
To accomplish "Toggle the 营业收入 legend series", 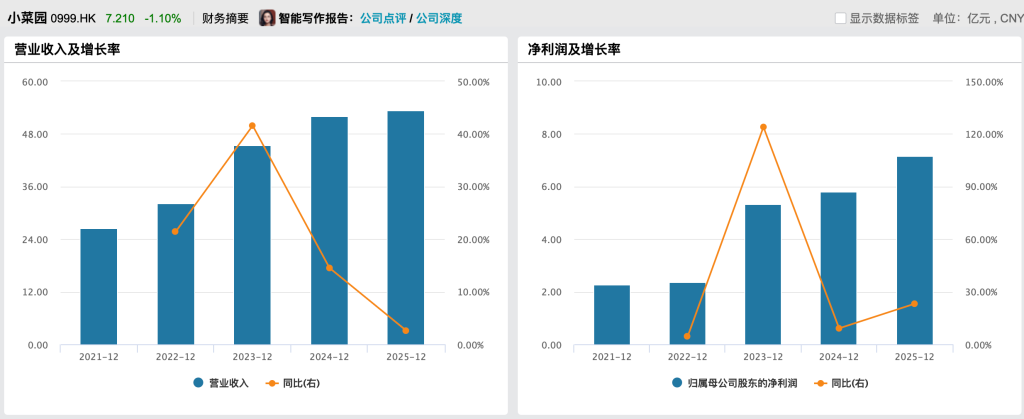I will coord(220,383).
